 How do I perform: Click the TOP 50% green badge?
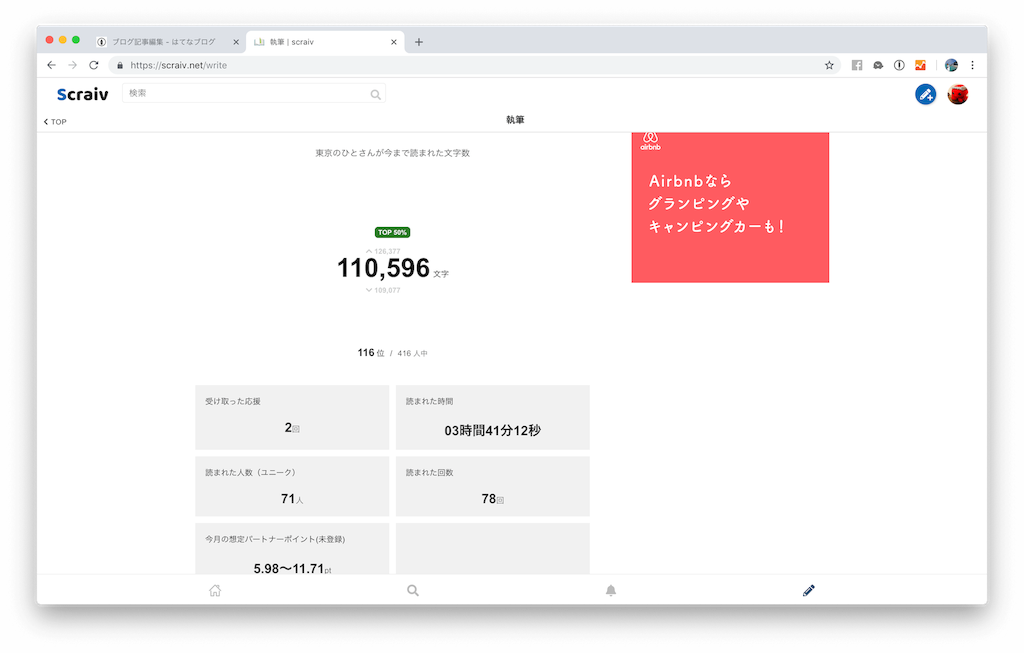(x=392, y=232)
